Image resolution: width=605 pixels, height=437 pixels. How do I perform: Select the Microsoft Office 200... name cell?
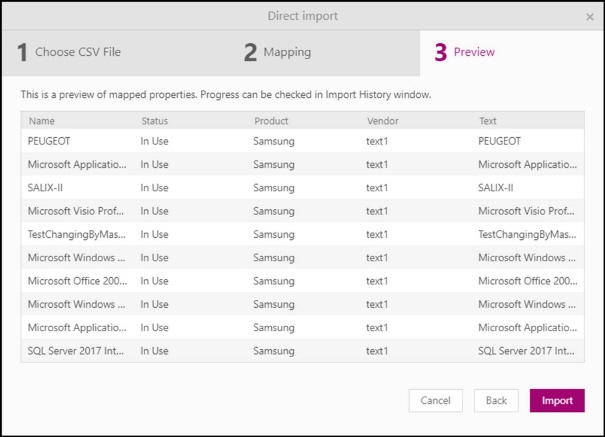click(x=77, y=281)
